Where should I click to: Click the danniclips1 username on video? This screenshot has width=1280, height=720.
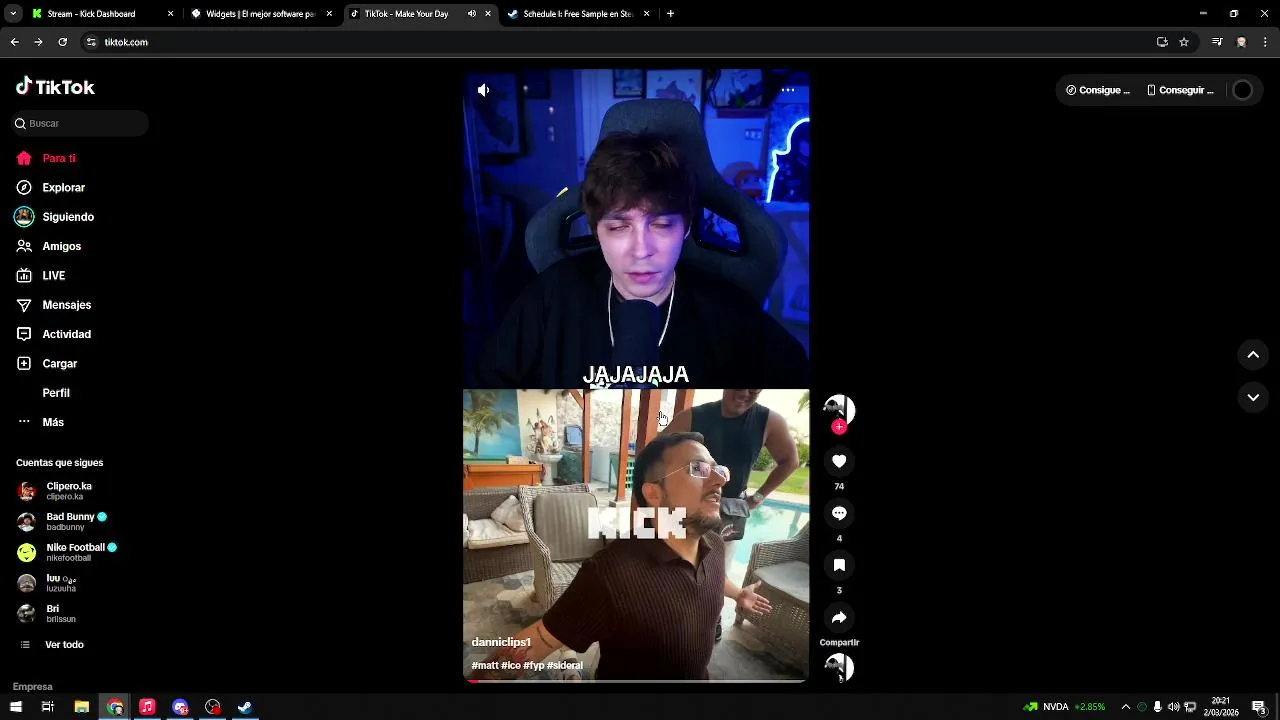click(501, 642)
